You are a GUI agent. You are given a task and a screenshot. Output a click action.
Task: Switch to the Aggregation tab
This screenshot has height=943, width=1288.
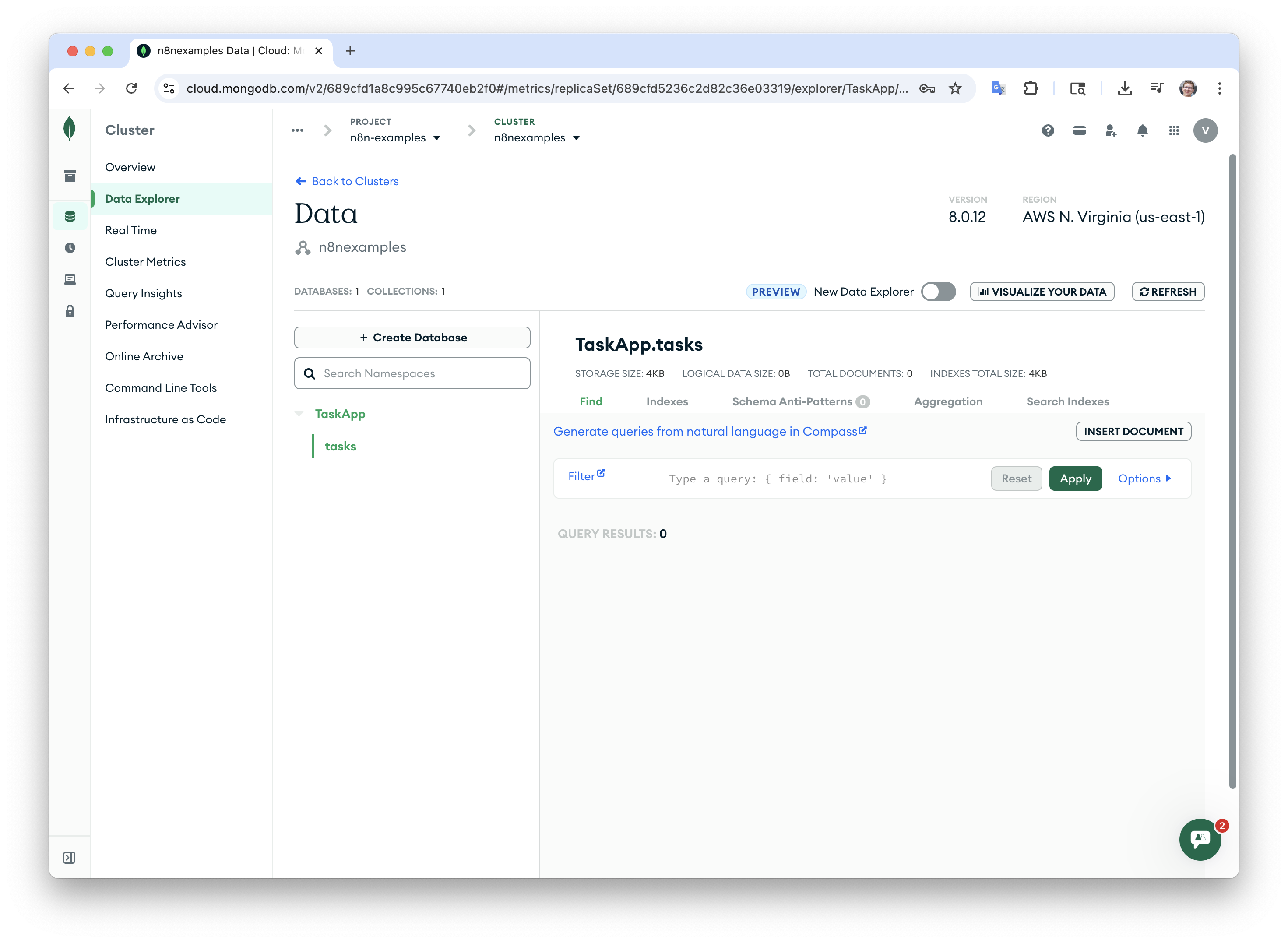point(948,401)
